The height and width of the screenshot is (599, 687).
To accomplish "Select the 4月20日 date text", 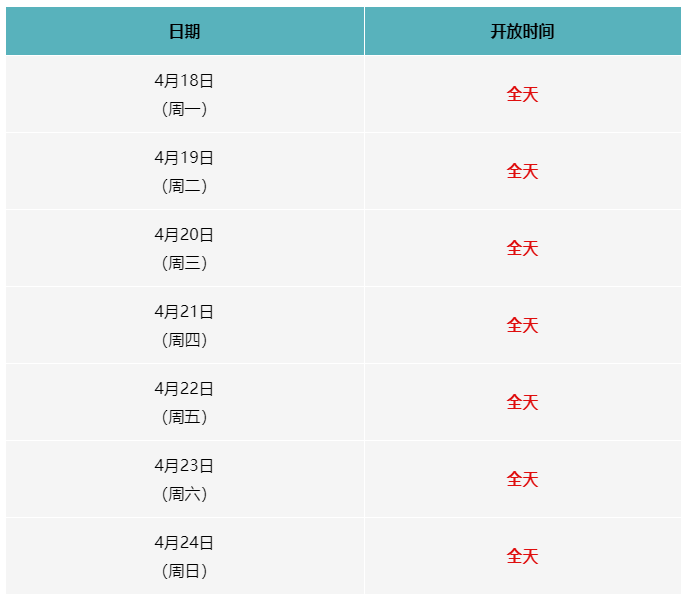I will tap(184, 235).
